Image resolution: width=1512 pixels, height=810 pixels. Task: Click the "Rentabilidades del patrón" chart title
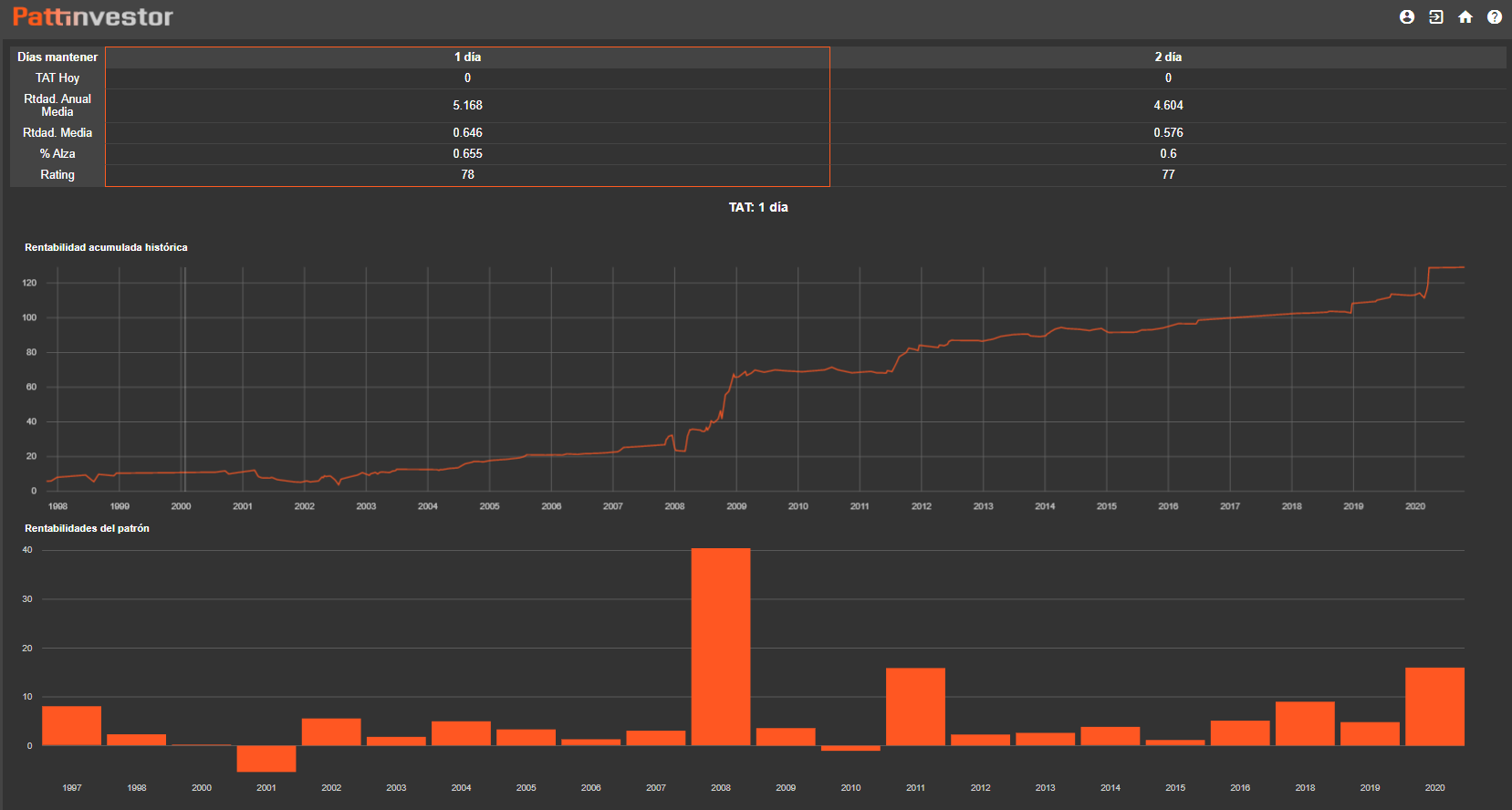point(87,528)
